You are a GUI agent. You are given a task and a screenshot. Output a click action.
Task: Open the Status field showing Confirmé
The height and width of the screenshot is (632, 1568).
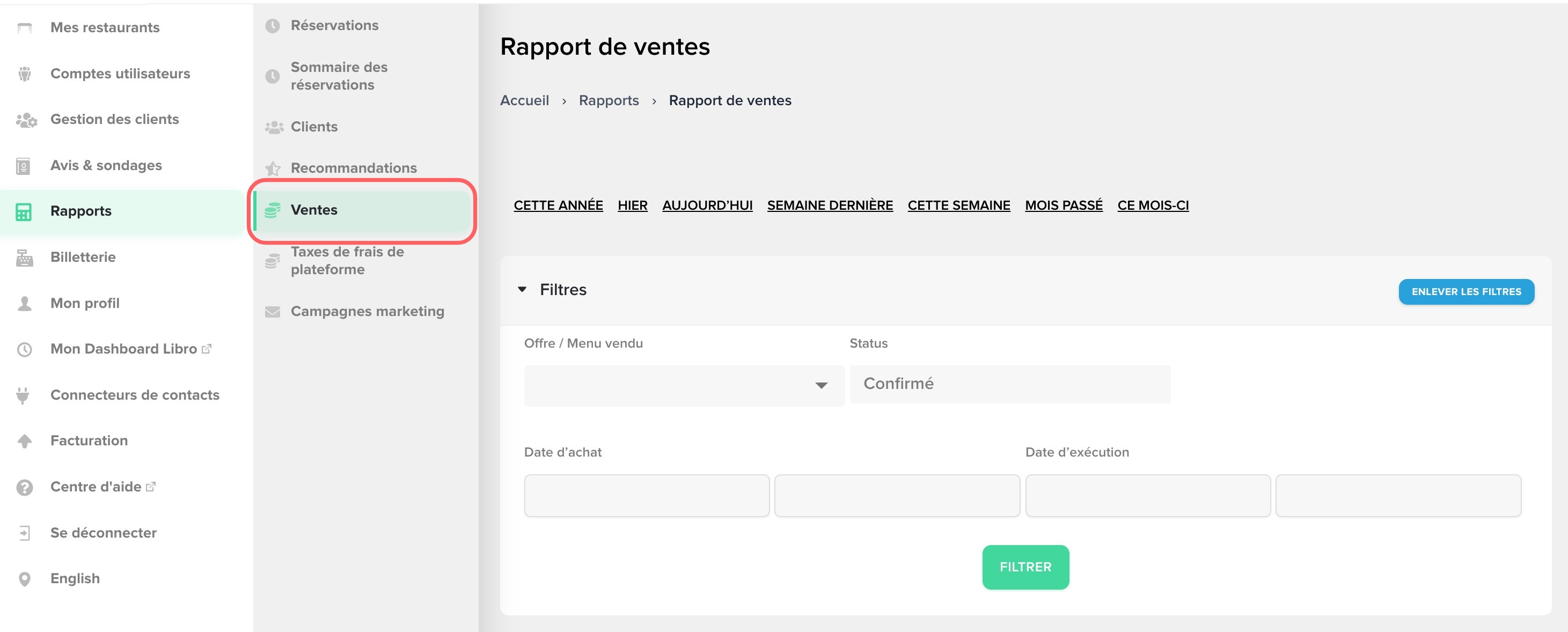pyautogui.click(x=1009, y=384)
